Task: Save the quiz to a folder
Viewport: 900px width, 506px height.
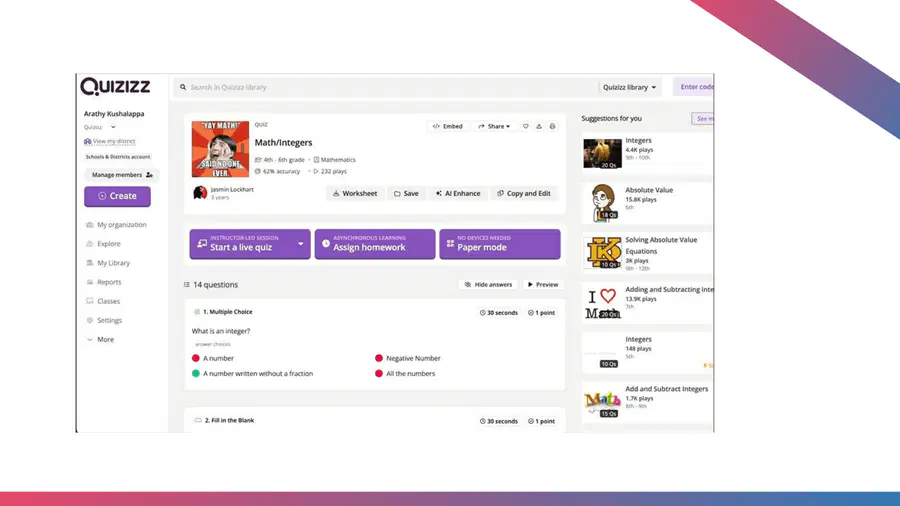Action: pos(406,193)
